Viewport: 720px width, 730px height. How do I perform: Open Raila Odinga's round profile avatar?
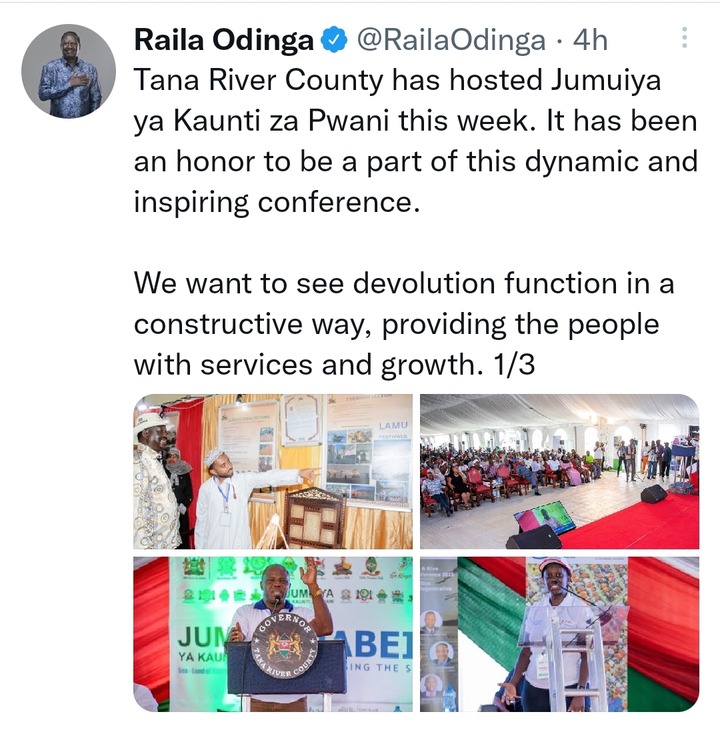click(68, 71)
